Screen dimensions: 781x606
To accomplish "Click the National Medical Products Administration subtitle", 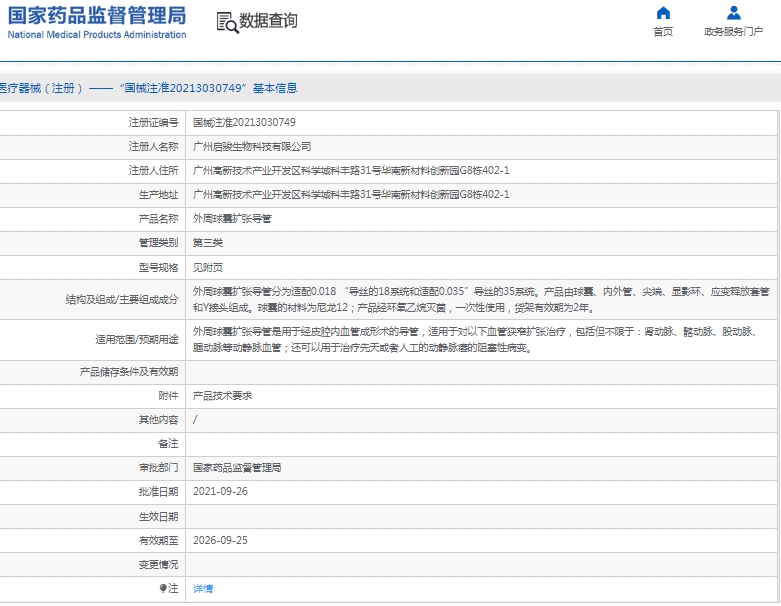I will pyautogui.click(x=97, y=35).
